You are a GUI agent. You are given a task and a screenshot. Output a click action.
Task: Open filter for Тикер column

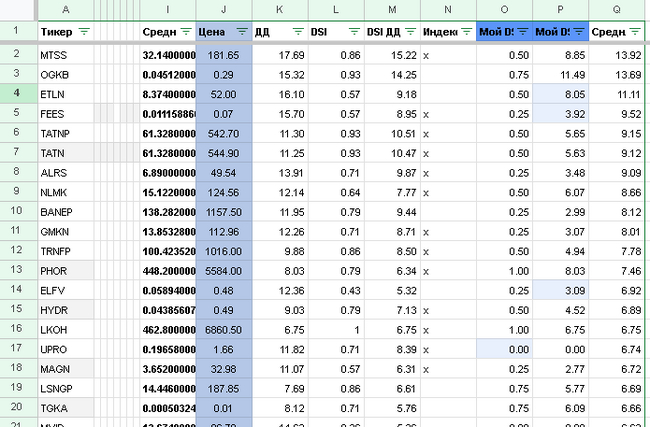tap(84, 32)
